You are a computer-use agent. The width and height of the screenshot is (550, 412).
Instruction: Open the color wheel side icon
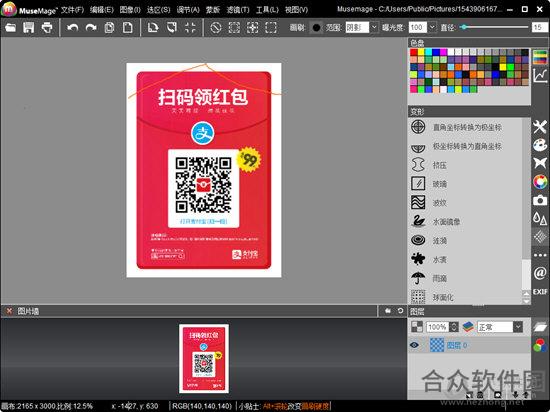(540, 182)
